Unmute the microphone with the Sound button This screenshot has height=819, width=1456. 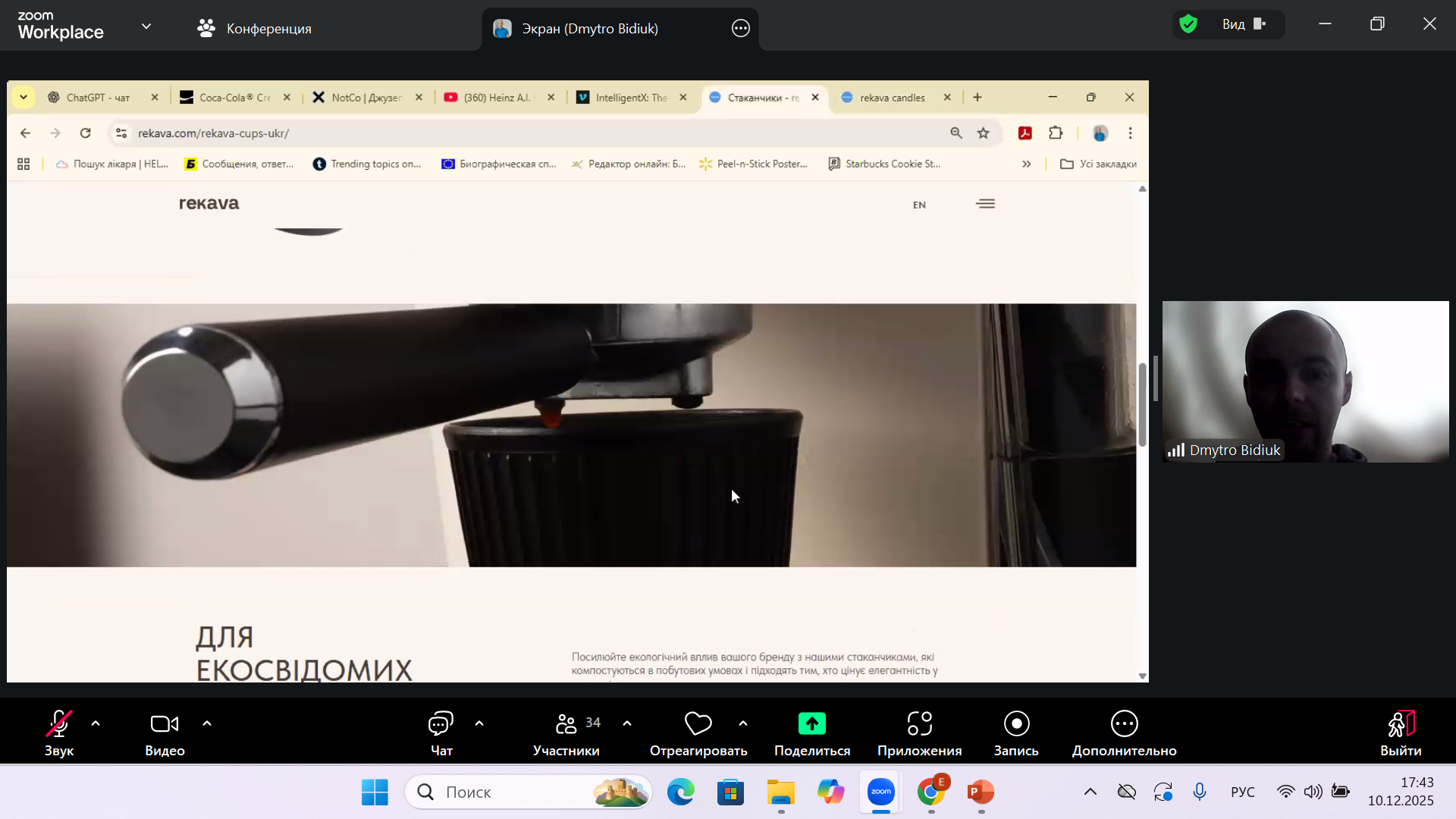coord(59,724)
